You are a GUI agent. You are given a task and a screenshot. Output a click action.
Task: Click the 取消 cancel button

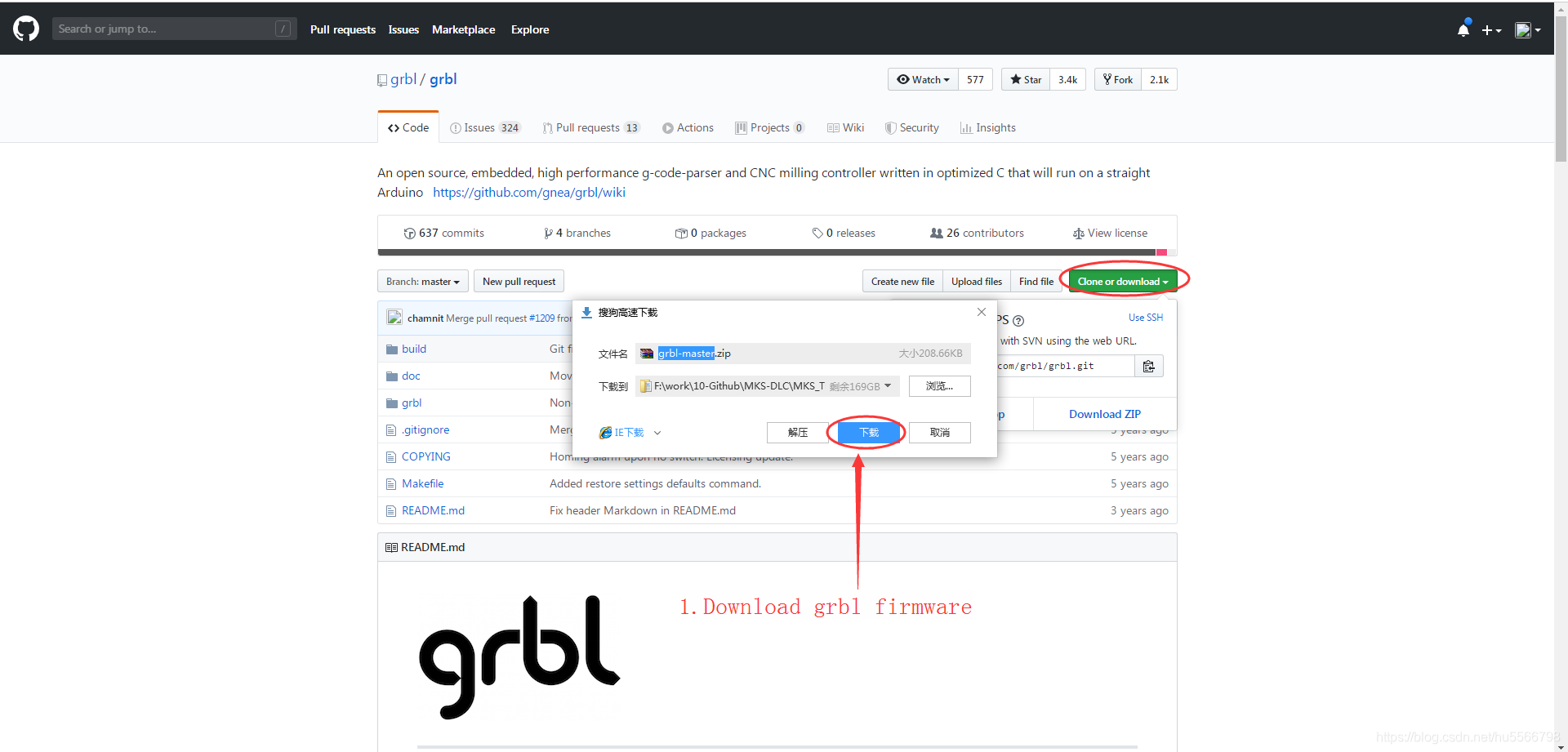940,433
